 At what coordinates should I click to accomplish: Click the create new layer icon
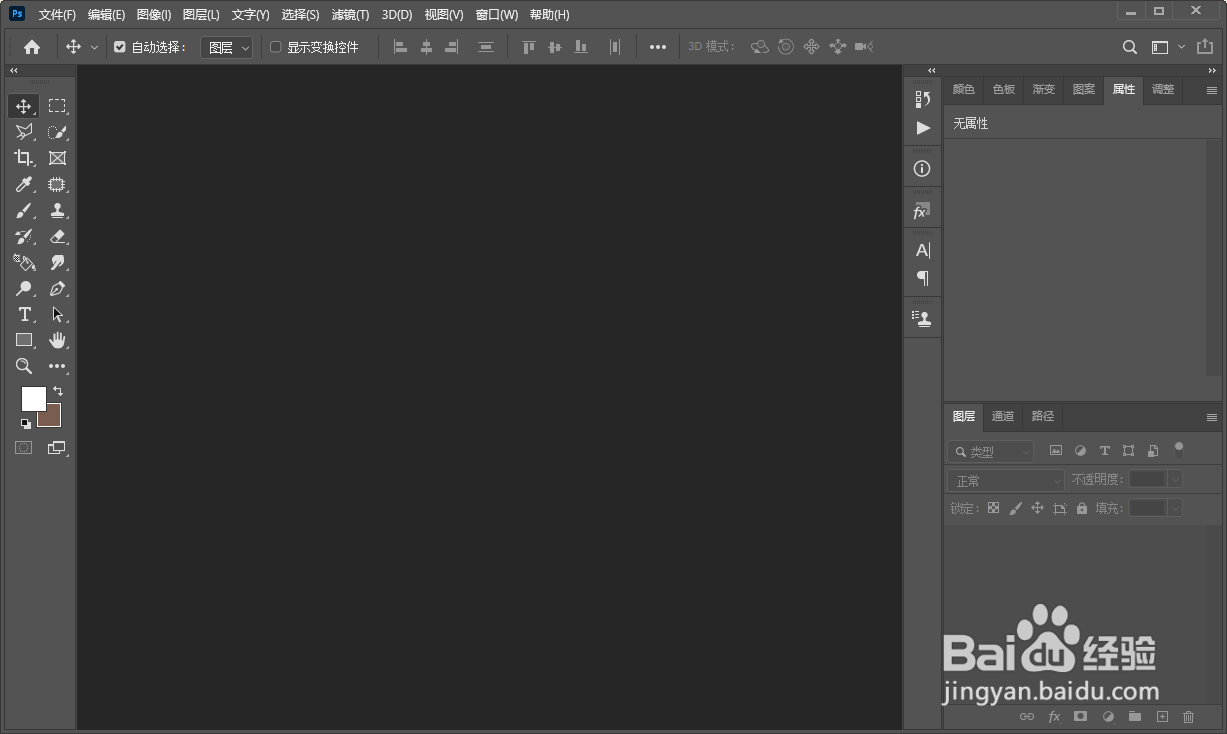point(1162,716)
